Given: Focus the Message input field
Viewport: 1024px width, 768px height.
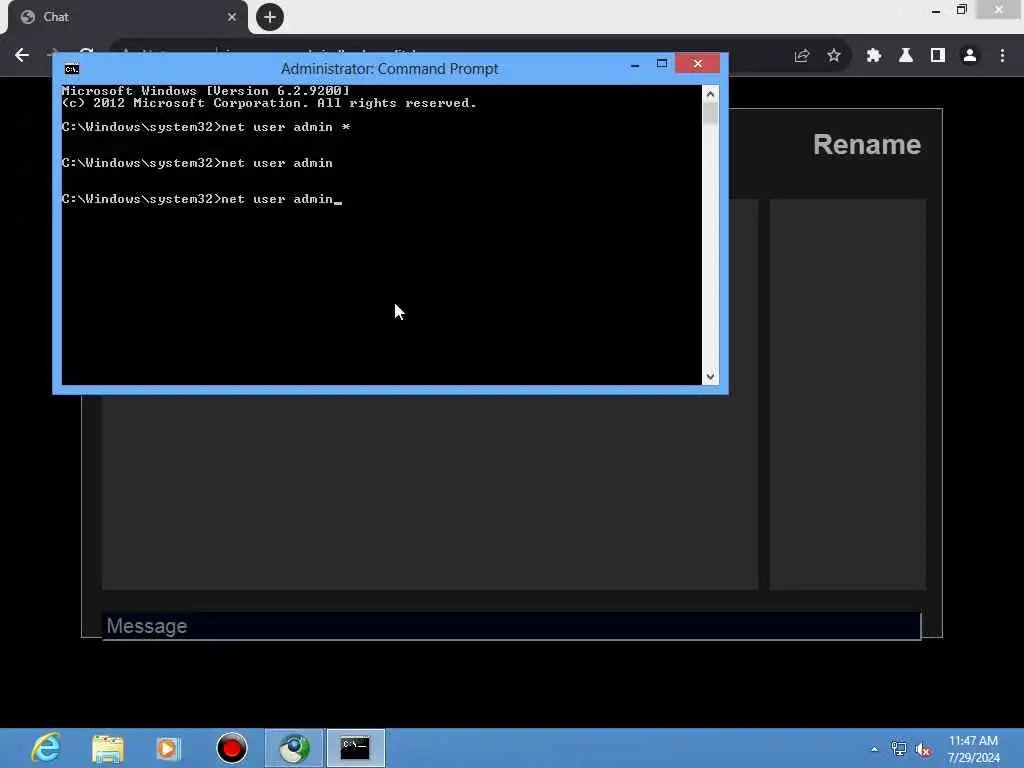Looking at the screenshot, I should click(x=511, y=626).
